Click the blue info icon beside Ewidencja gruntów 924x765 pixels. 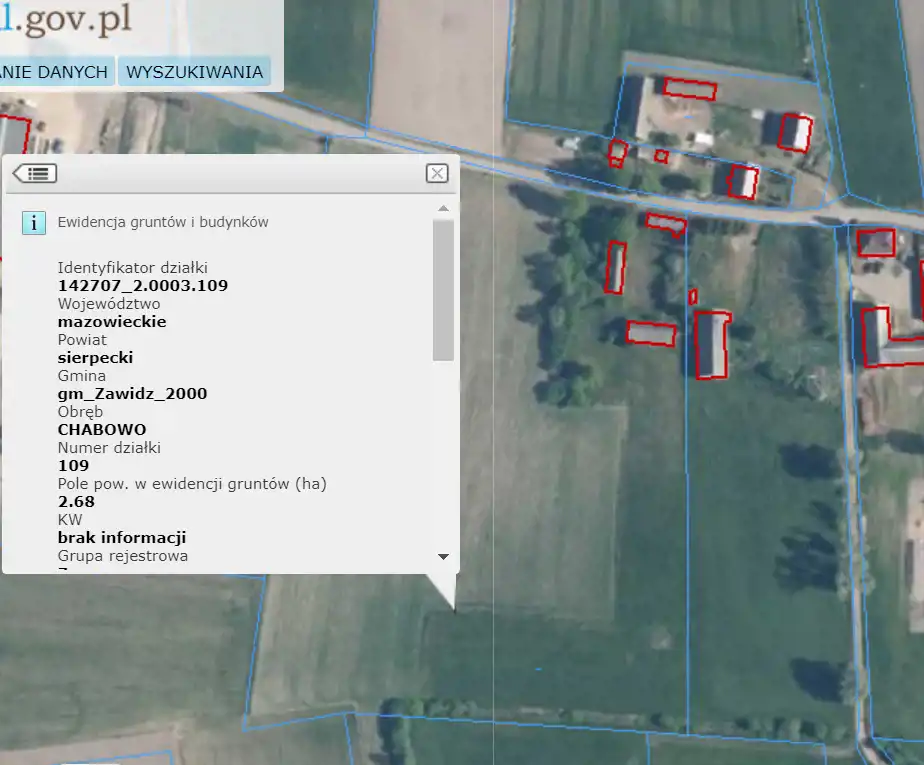(34, 222)
